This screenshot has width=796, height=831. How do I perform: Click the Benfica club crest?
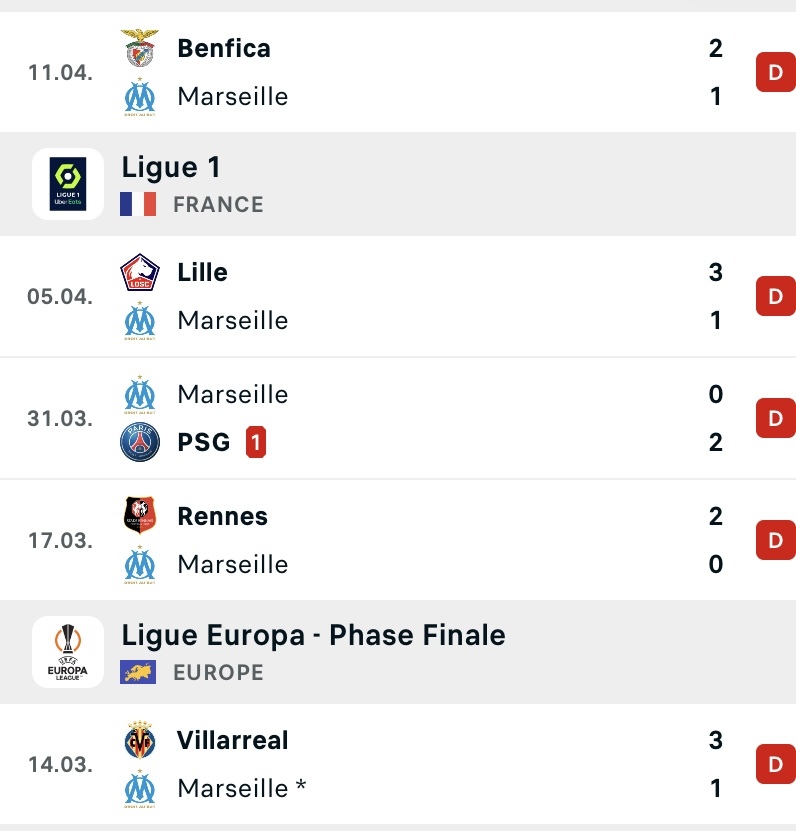(139, 48)
